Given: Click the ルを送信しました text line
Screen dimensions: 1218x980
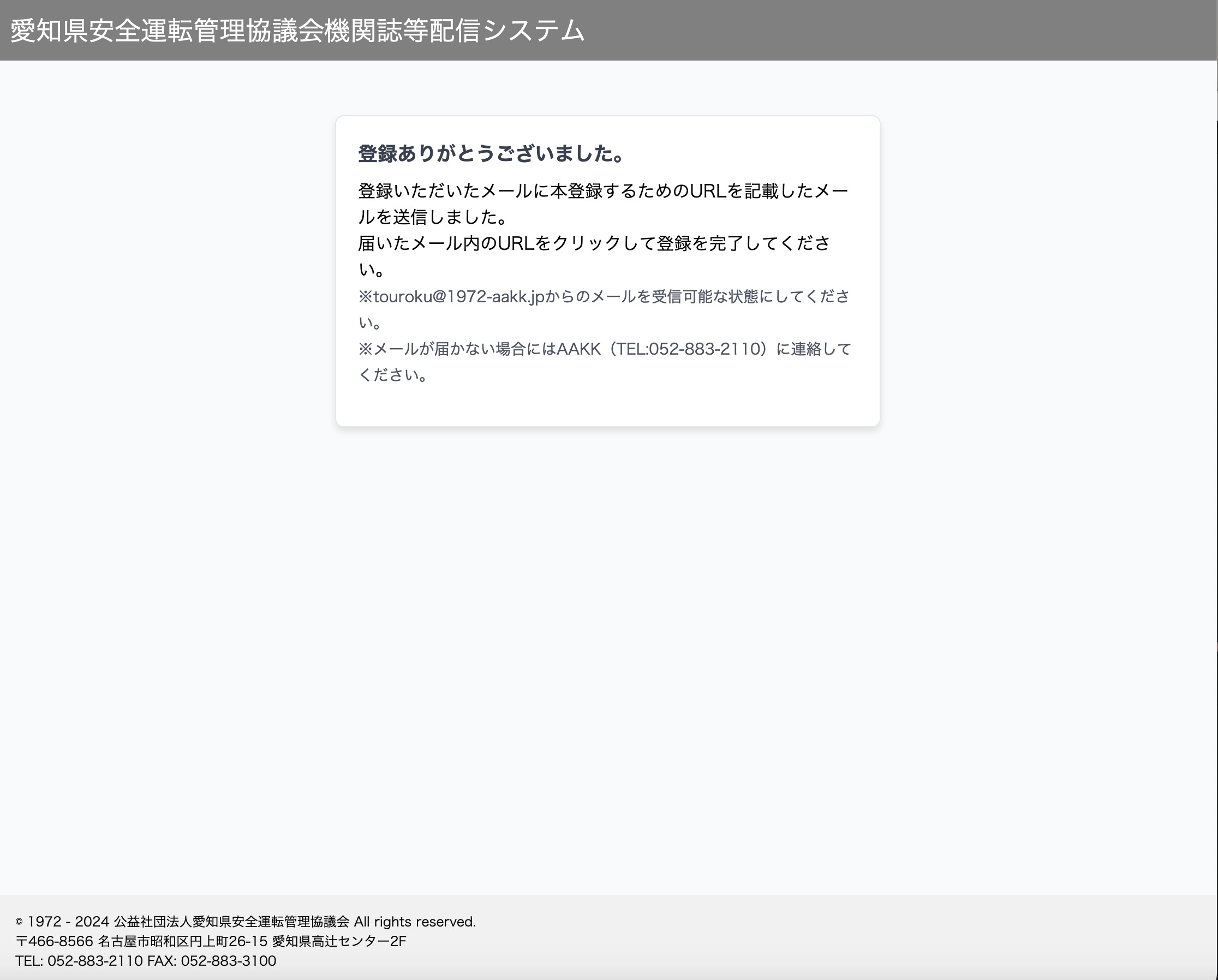Looking at the screenshot, I should pyautogui.click(x=433, y=217).
